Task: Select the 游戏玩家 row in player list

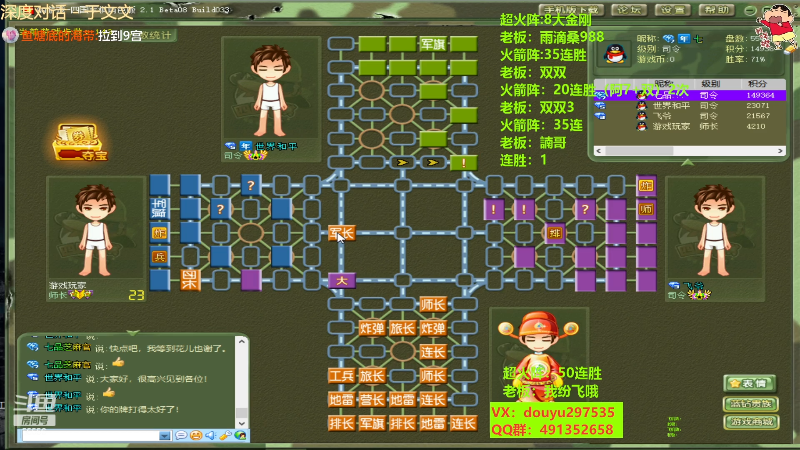Action: click(x=690, y=126)
